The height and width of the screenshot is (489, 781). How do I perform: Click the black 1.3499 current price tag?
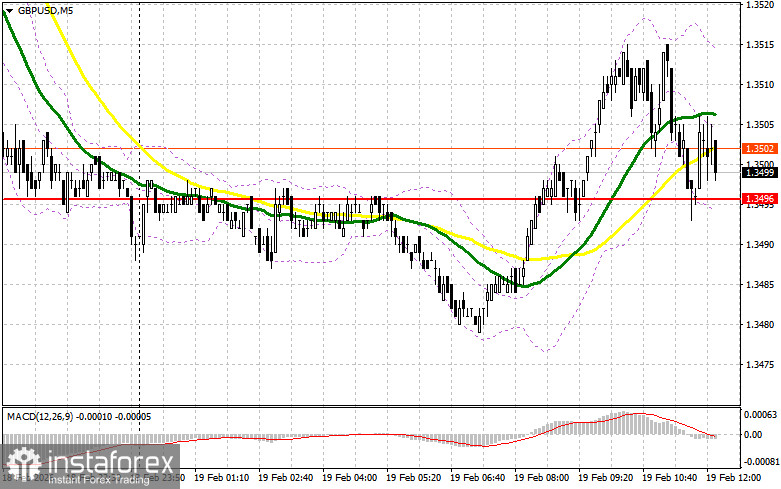pos(760,172)
